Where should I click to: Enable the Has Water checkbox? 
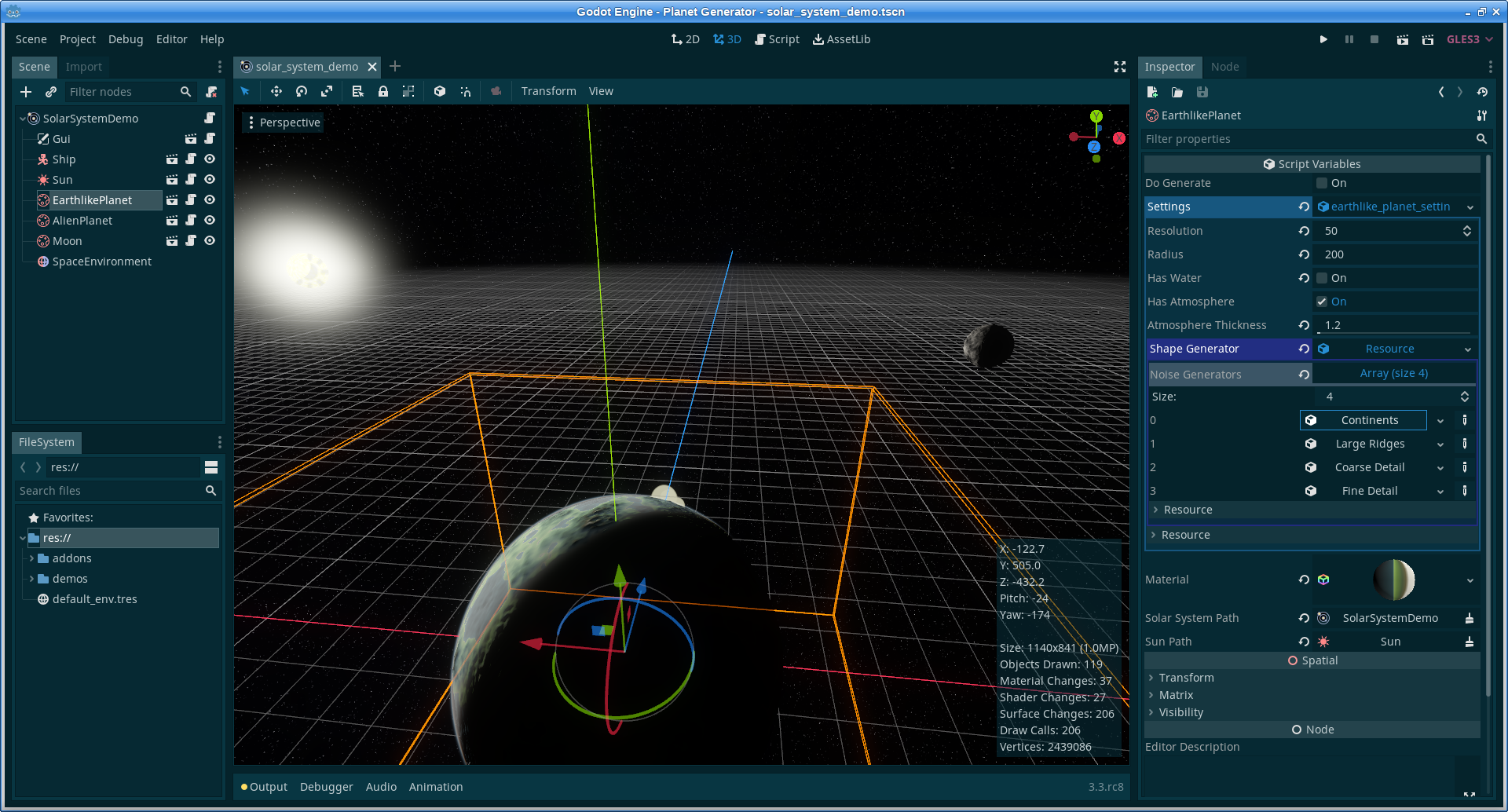click(x=1322, y=278)
